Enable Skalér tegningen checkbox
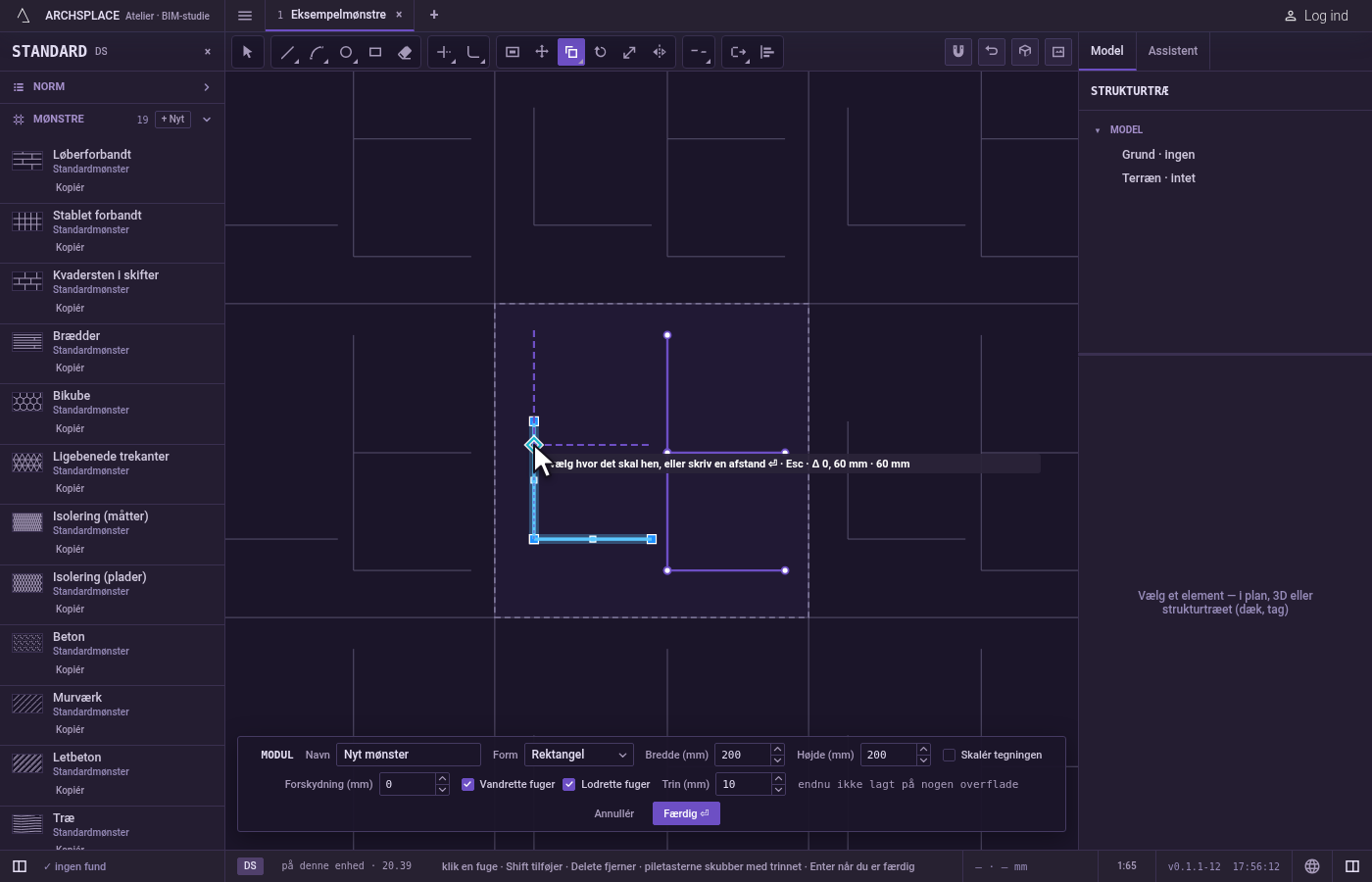The height and width of the screenshot is (882, 1372). (949, 755)
